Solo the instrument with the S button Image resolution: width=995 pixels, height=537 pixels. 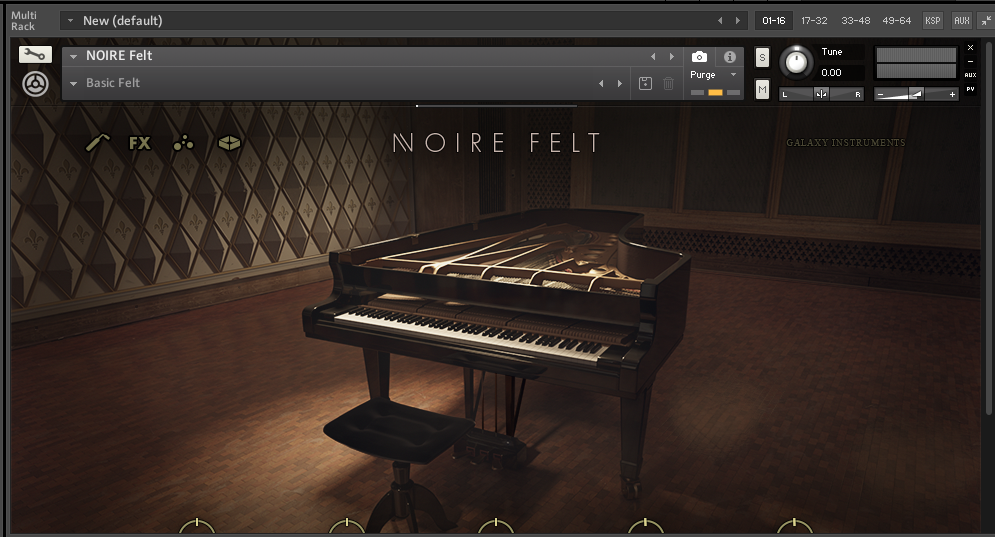pyautogui.click(x=762, y=58)
